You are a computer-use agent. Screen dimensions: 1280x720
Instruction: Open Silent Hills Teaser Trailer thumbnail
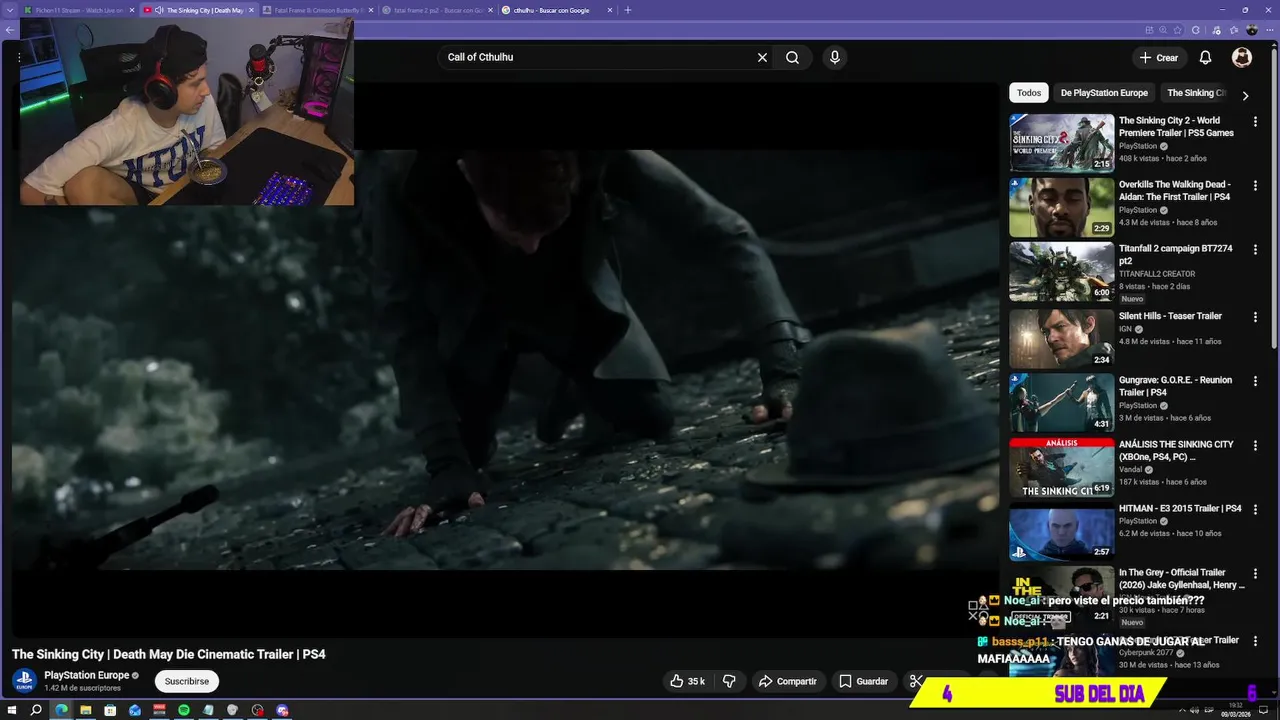1061,338
